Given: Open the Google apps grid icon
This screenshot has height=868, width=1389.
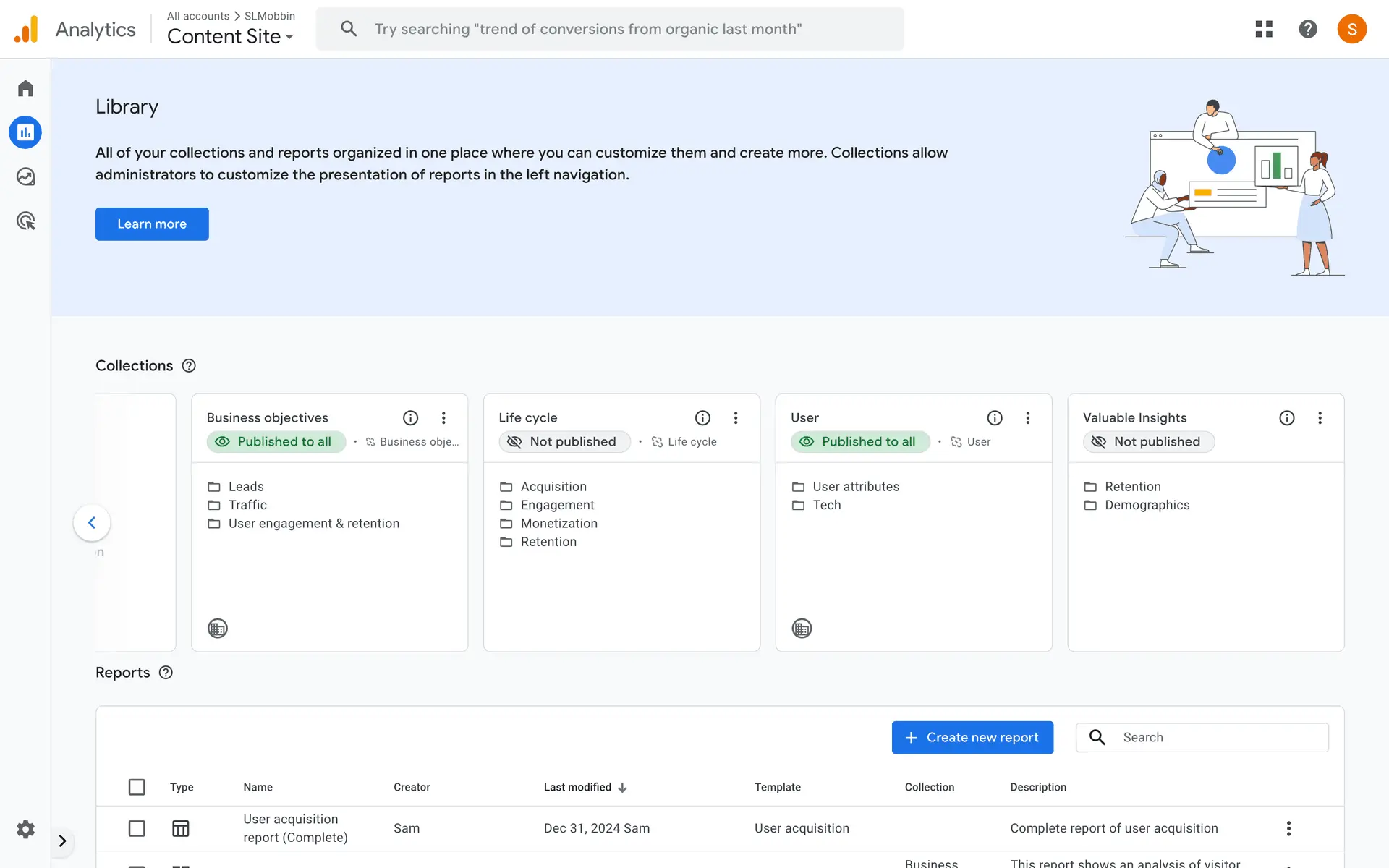Looking at the screenshot, I should pyautogui.click(x=1263, y=29).
